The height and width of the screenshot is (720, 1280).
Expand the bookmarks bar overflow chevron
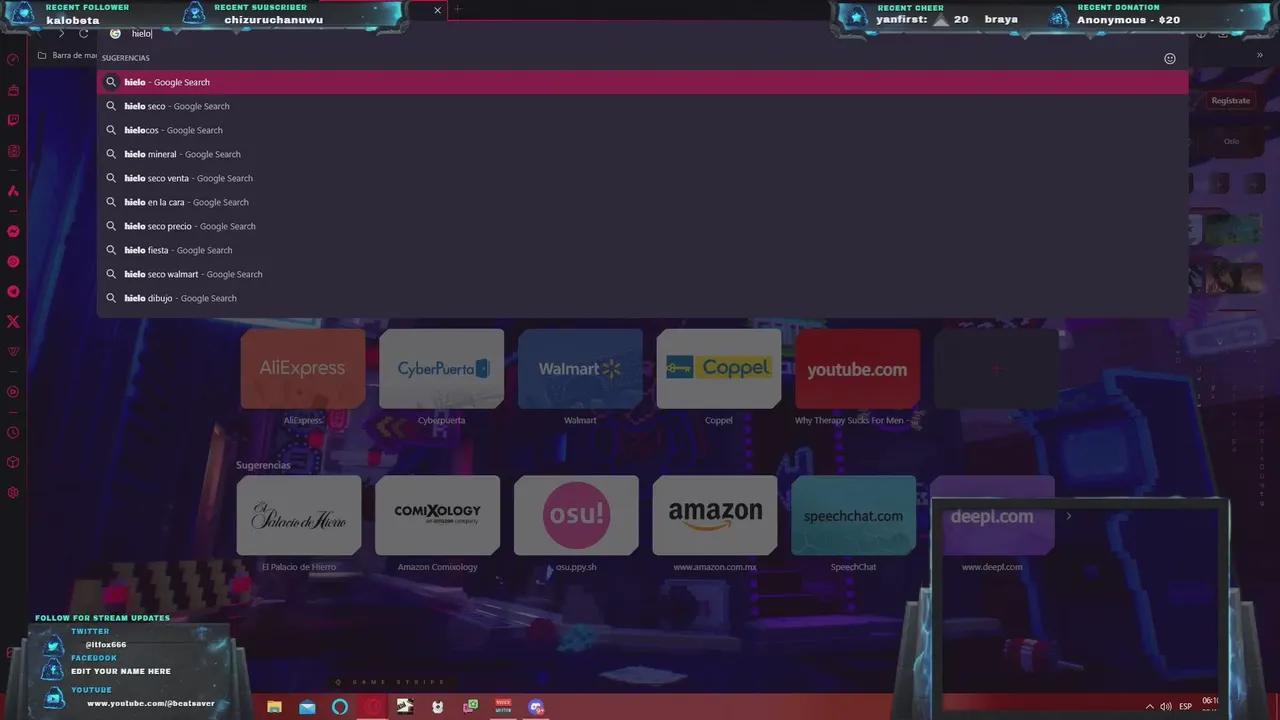tap(1259, 55)
